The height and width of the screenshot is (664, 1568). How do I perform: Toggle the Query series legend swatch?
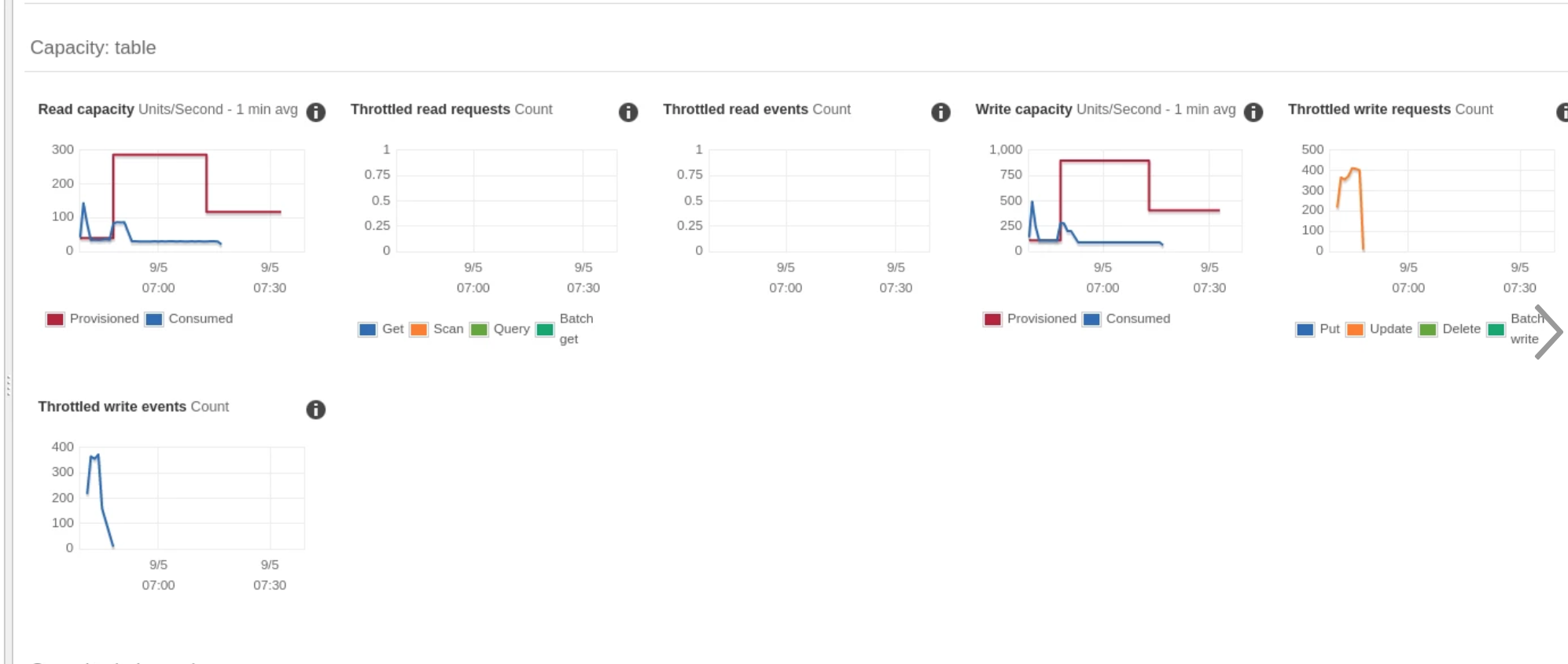(479, 330)
